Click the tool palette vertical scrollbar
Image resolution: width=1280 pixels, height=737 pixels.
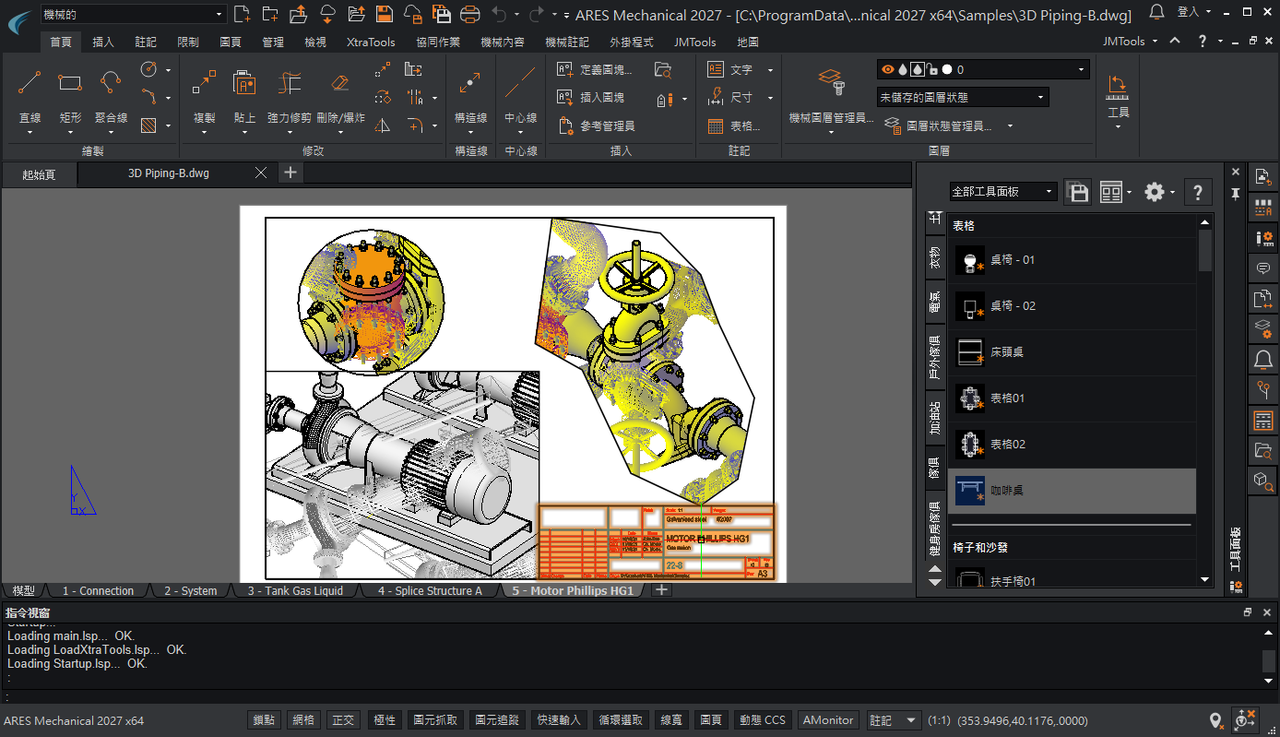coord(1205,250)
